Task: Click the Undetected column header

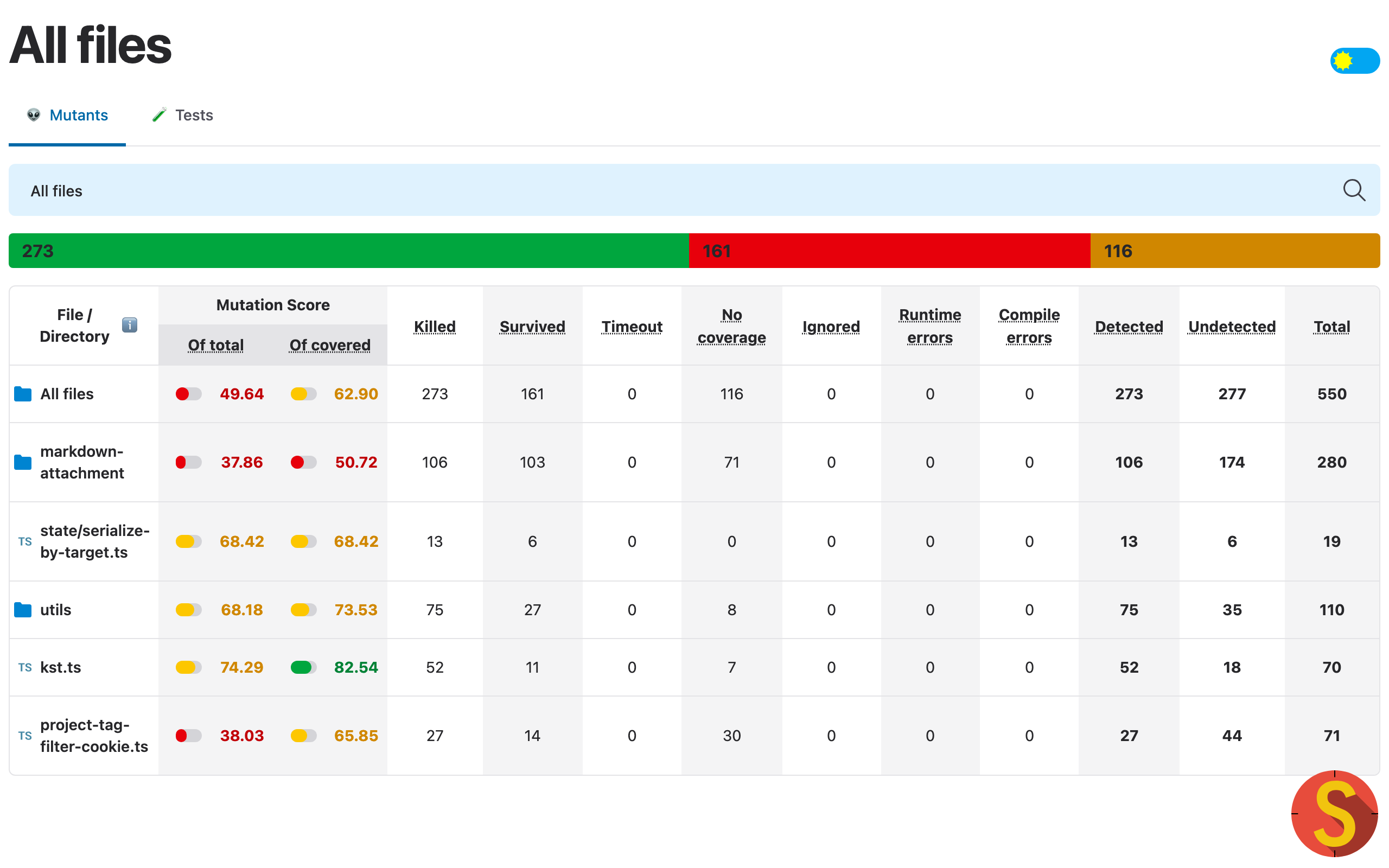Action: (1232, 326)
